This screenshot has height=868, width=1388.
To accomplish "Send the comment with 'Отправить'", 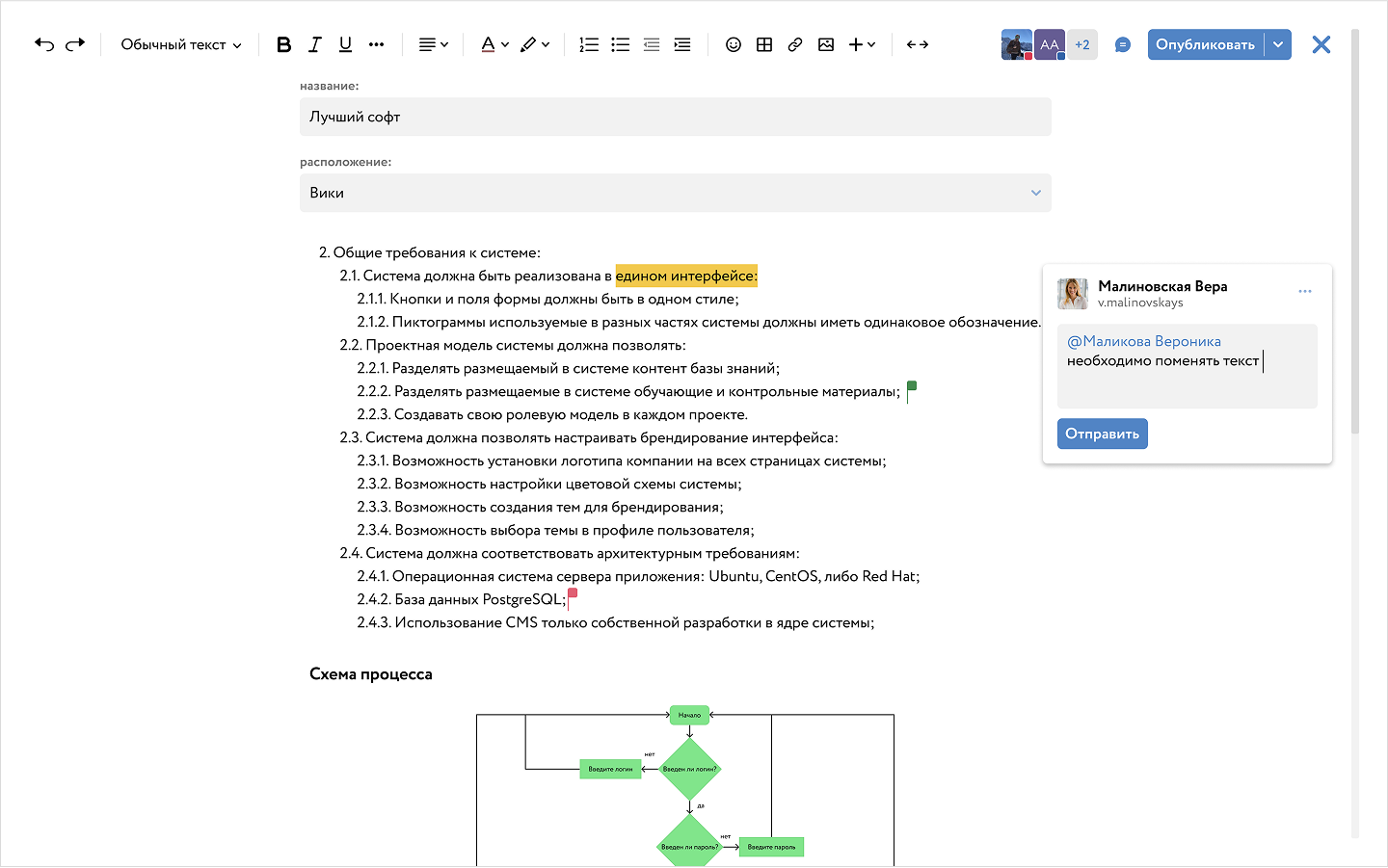I will coord(1103,434).
